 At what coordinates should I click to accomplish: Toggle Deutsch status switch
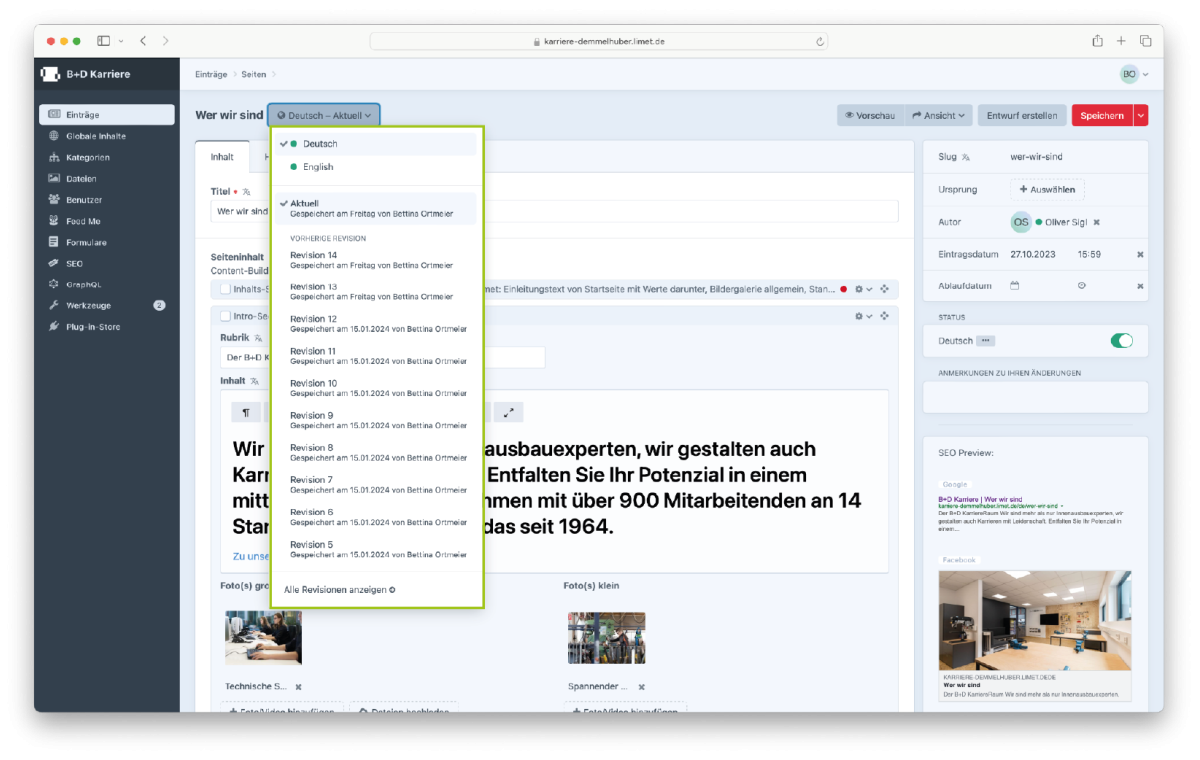pyautogui.click(x=1122, y=341)
